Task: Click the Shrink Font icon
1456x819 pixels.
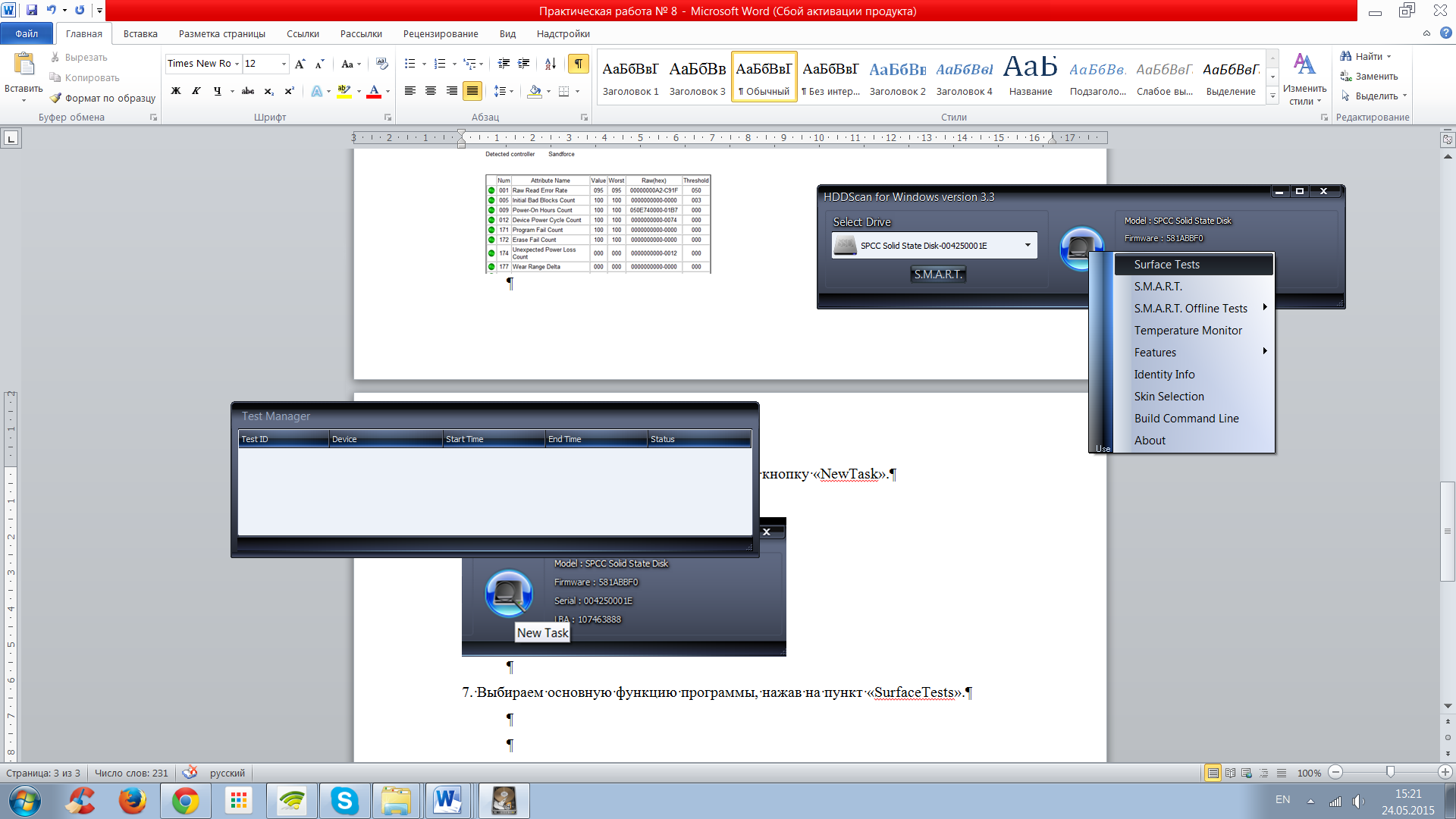Action: point(319,64)
